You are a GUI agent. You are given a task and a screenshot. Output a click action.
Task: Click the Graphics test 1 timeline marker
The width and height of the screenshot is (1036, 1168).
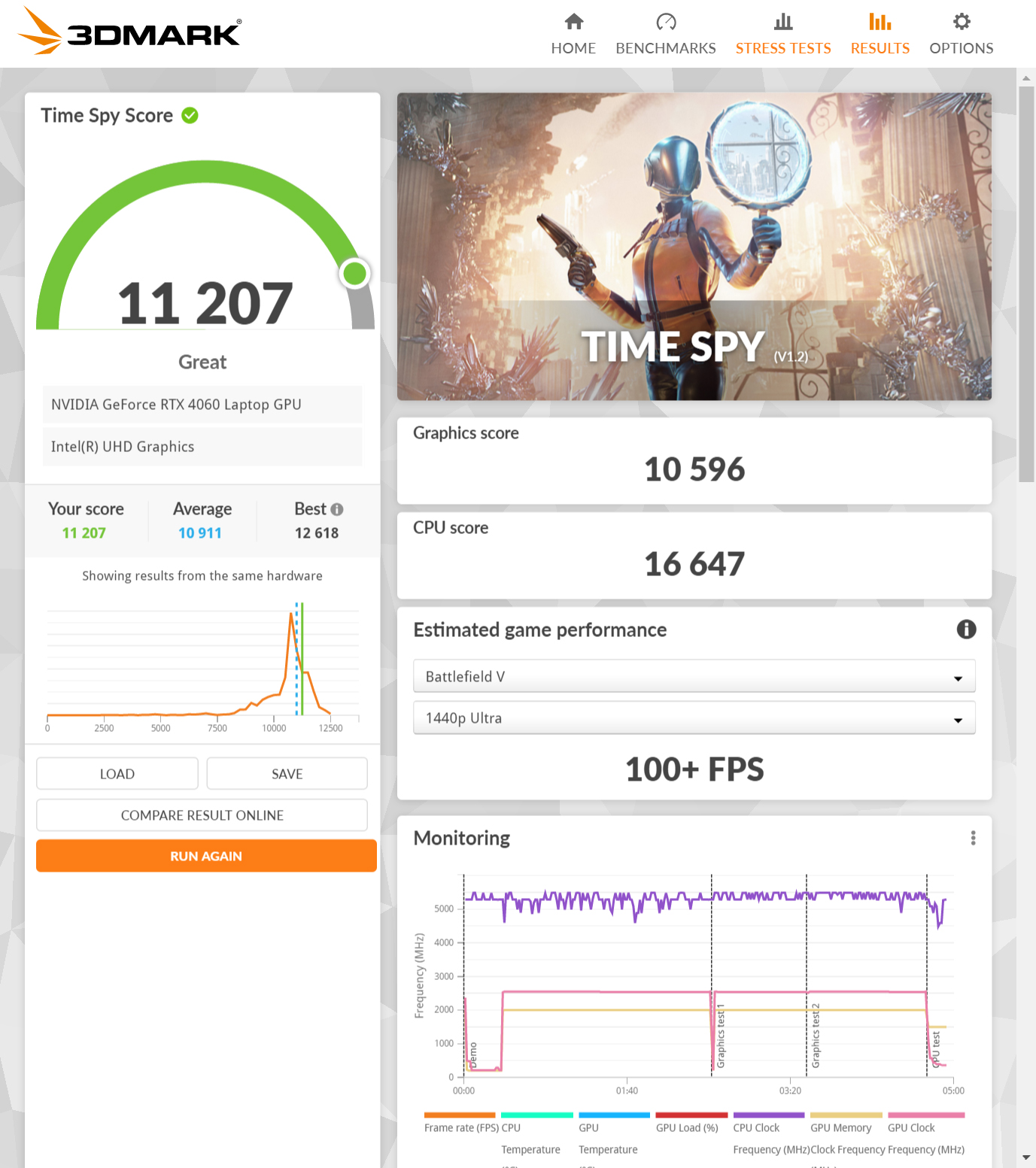pyautogui.click(x=721, y=1036)
